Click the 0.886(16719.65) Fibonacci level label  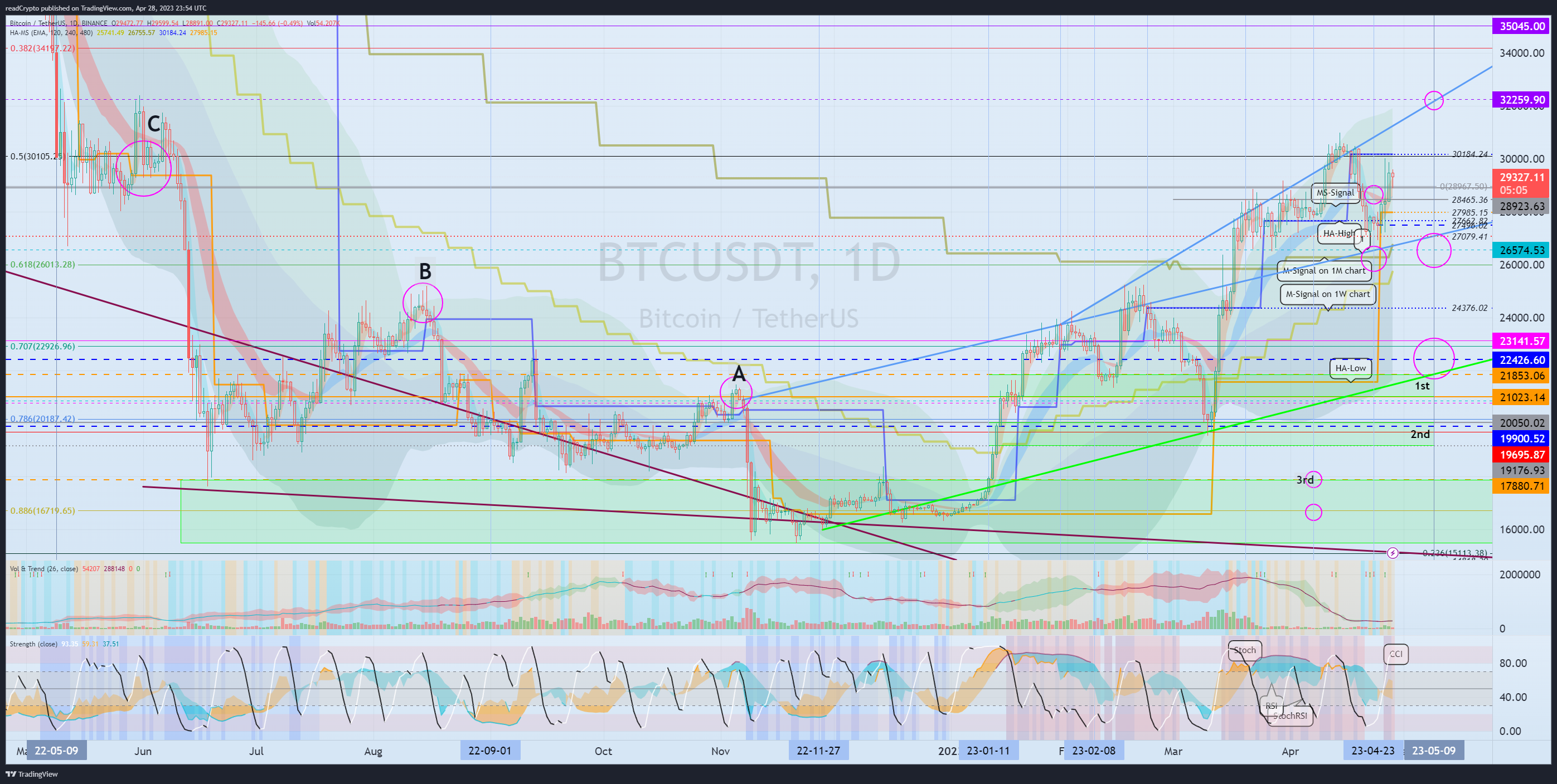pos(42,511)
